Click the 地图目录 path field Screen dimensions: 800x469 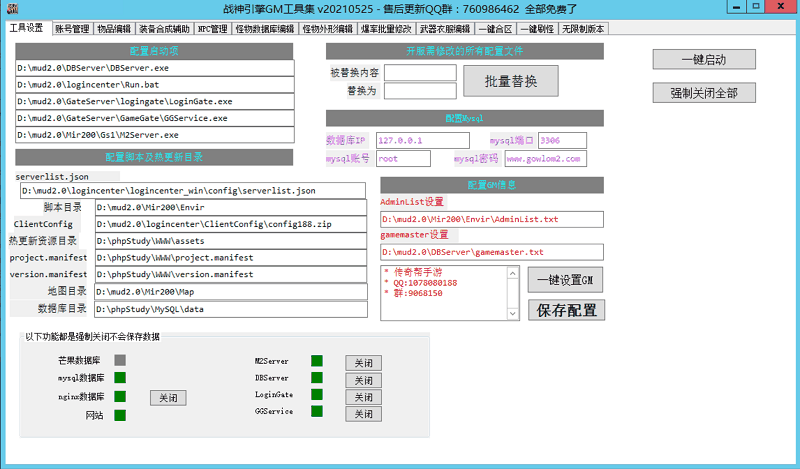(x=231, y=292)
